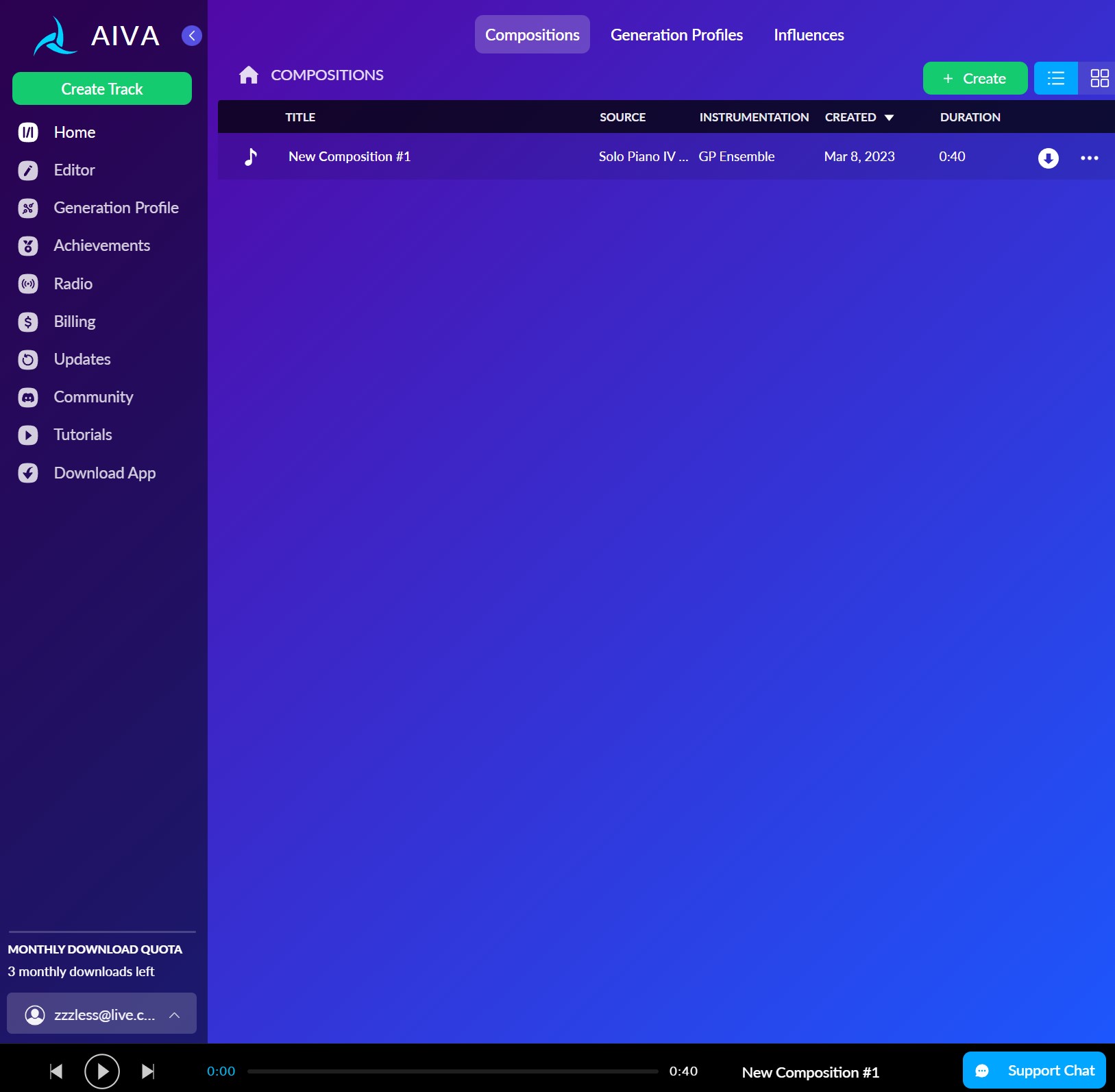Switch to list view
Screen dimensions: 1115x1092
pos(1055,78)
